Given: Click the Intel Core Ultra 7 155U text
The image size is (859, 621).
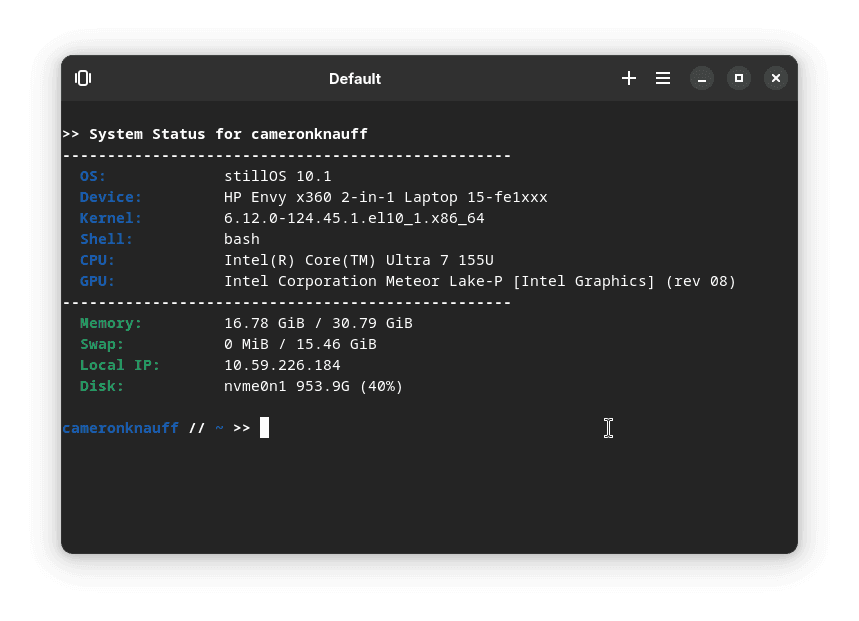Looking at the screenshot, I should [x=359, y=260].
